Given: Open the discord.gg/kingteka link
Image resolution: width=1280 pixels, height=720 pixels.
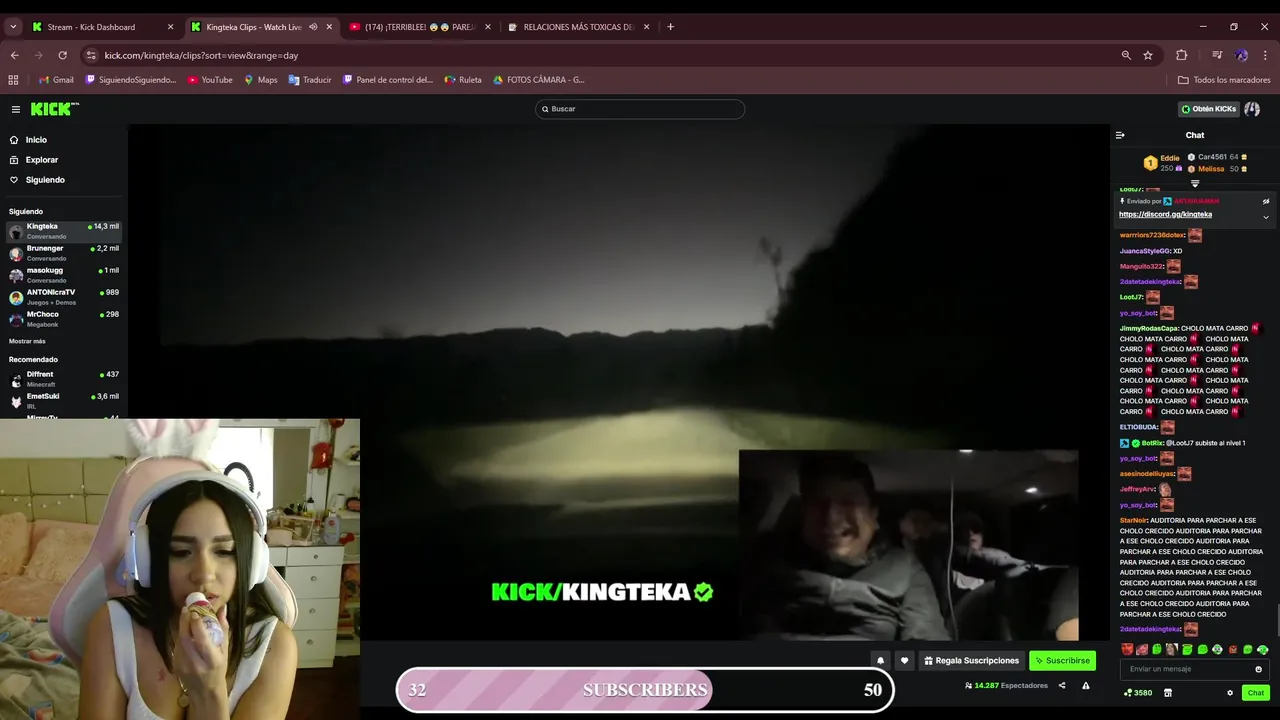Looking at the screenshot, I should (x=1165, y=214).
